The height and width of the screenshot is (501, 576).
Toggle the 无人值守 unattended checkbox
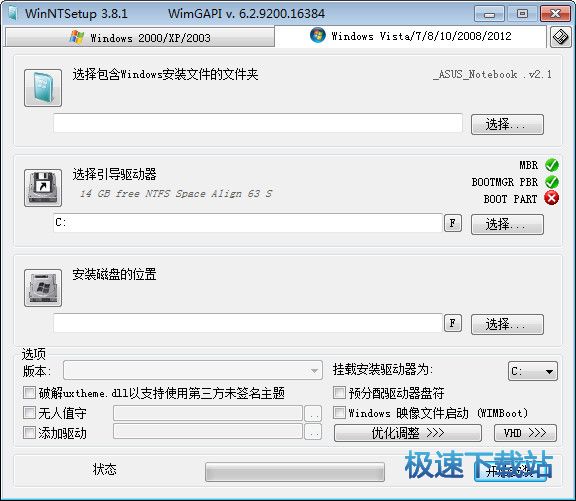coord(29,412)
